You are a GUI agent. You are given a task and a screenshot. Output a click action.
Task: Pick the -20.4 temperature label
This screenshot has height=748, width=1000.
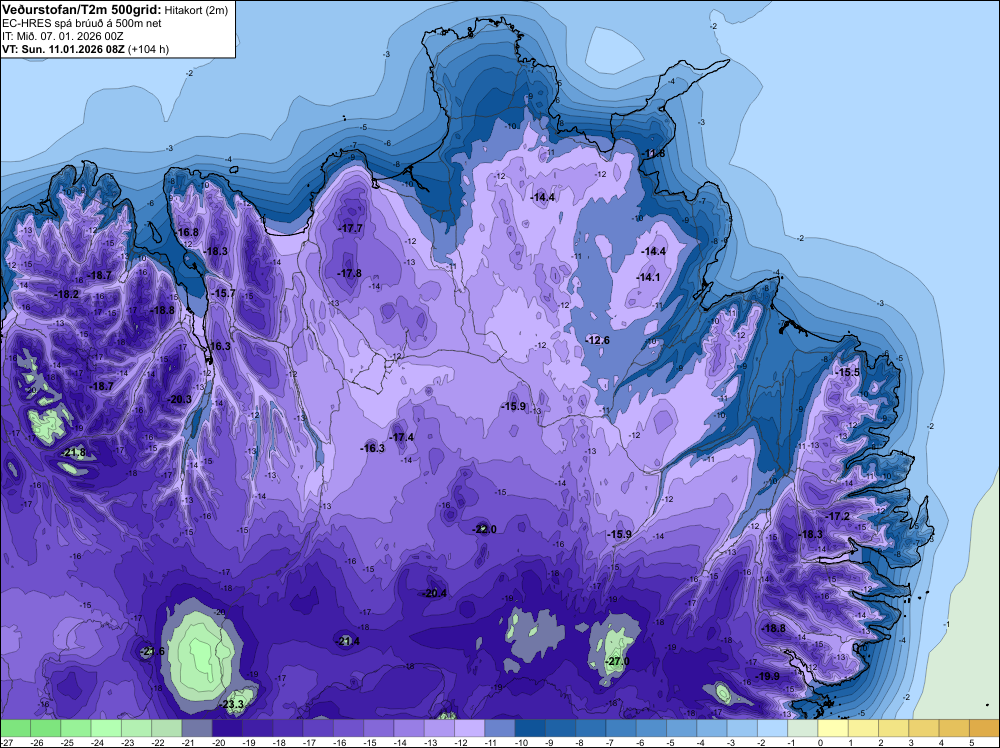[x=434, y=593]
